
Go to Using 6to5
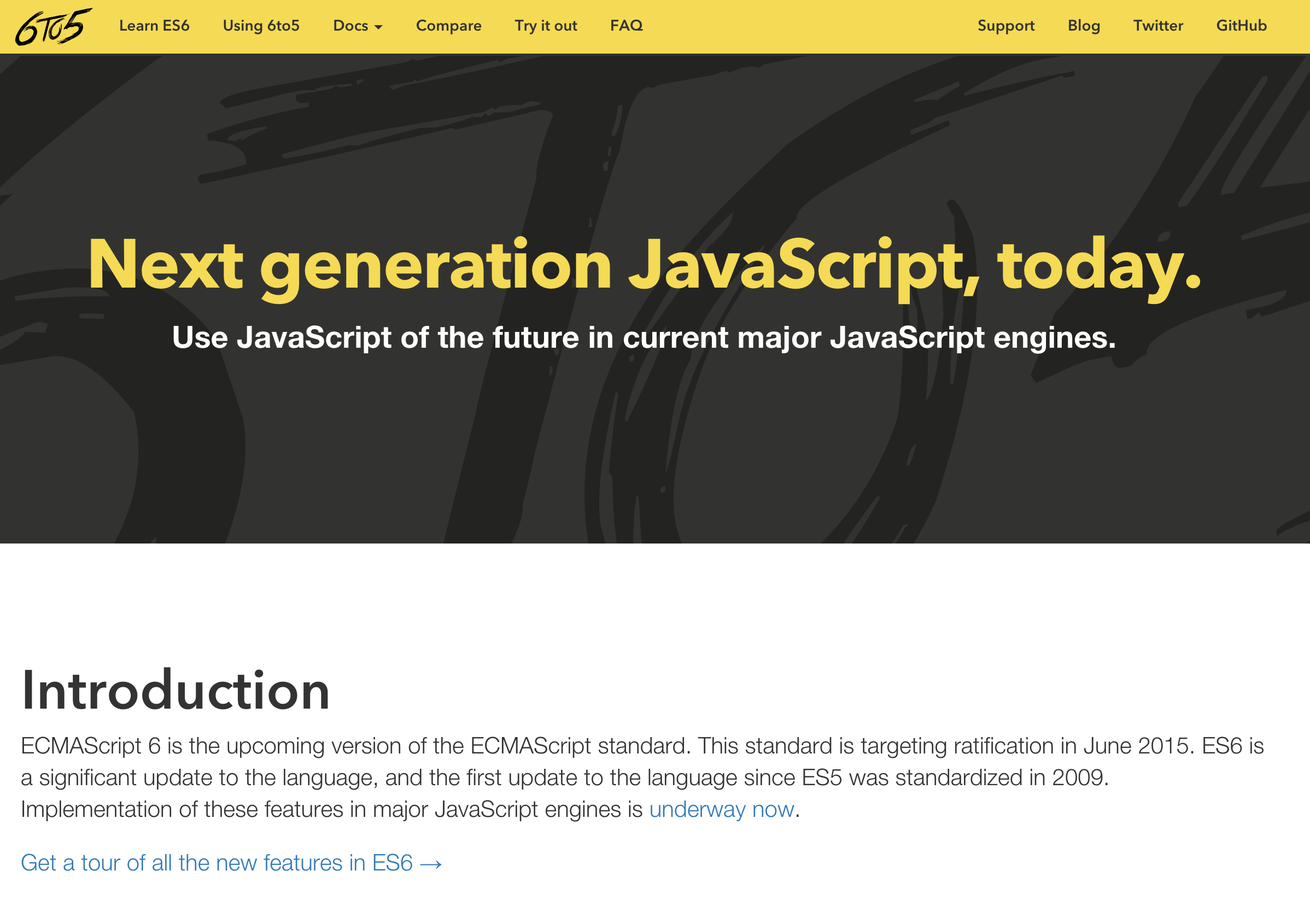261,26
